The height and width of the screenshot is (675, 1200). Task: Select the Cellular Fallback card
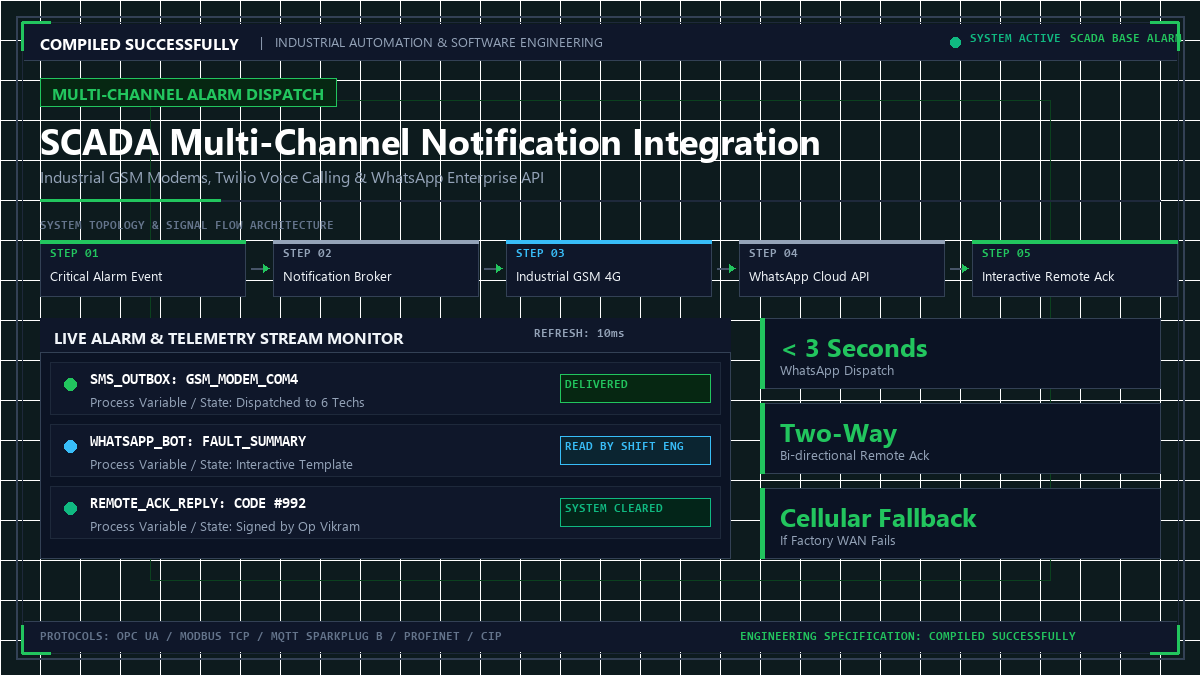(961, 524)
